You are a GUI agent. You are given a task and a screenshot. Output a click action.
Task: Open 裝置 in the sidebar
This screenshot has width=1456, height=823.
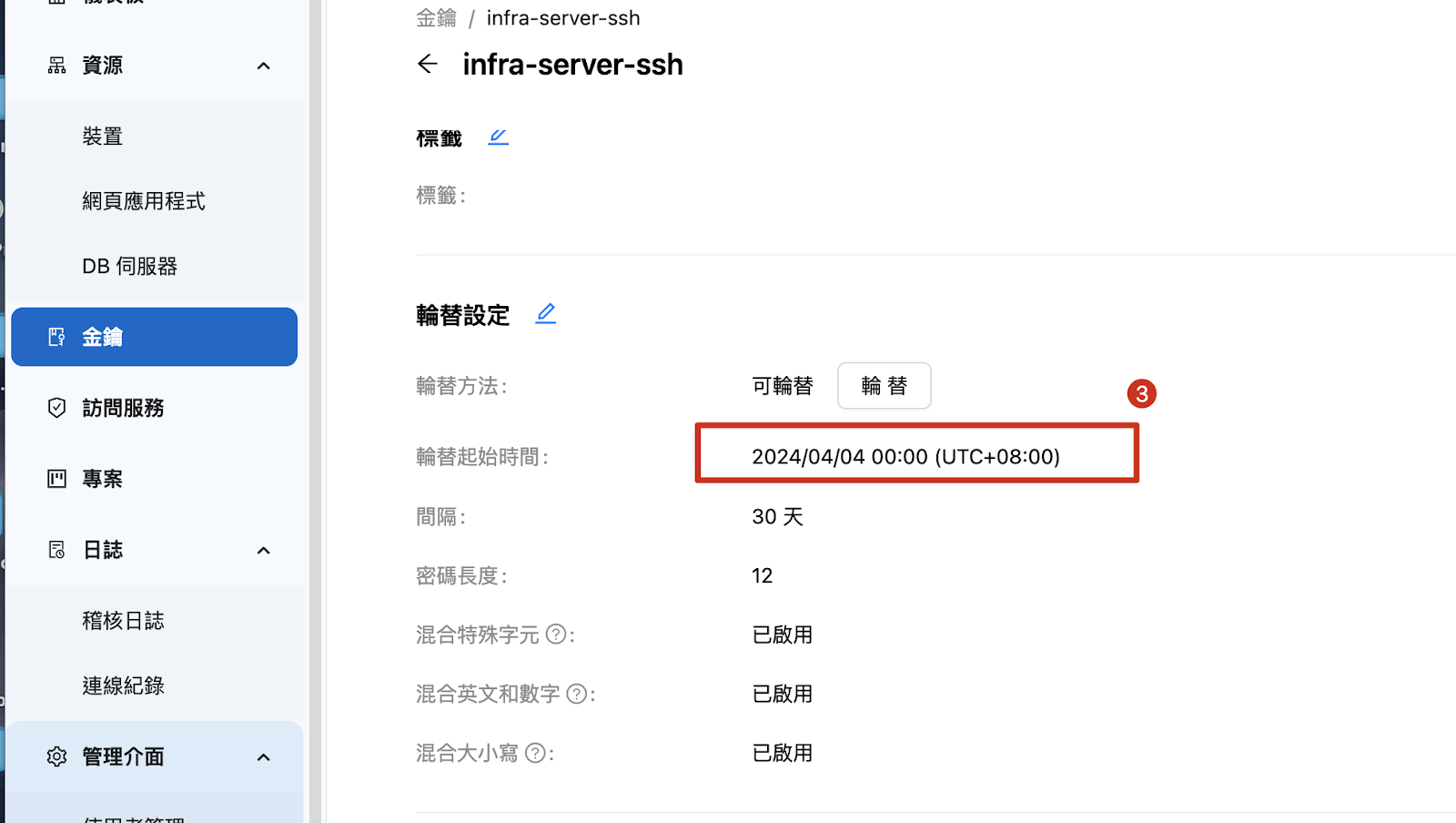(x=103, y=137)
